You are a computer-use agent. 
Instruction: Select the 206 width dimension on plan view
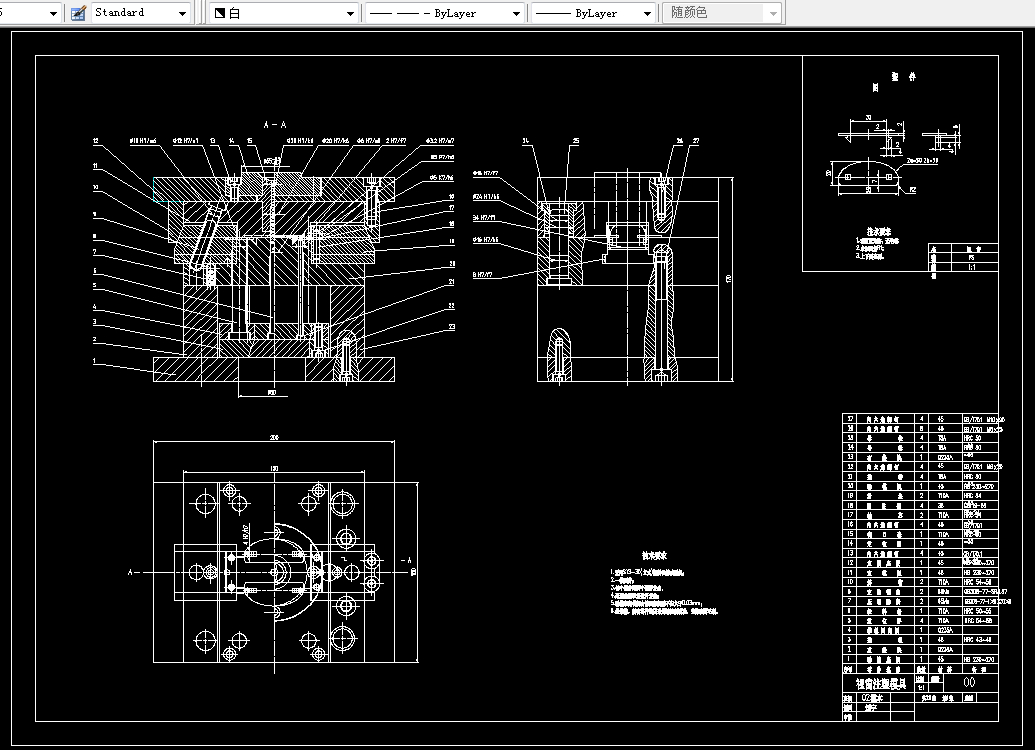click(x=274, y=437)
